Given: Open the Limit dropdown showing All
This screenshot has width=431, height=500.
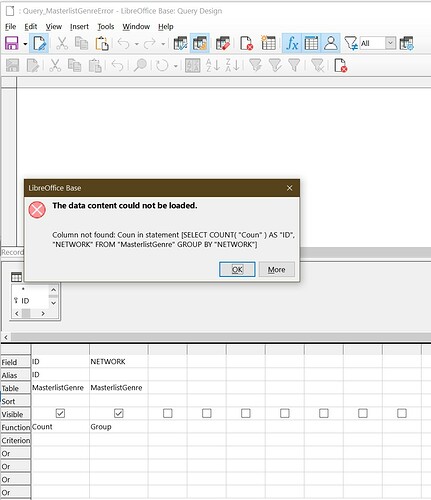Looking at the screenshot, I should coord(390,43).
